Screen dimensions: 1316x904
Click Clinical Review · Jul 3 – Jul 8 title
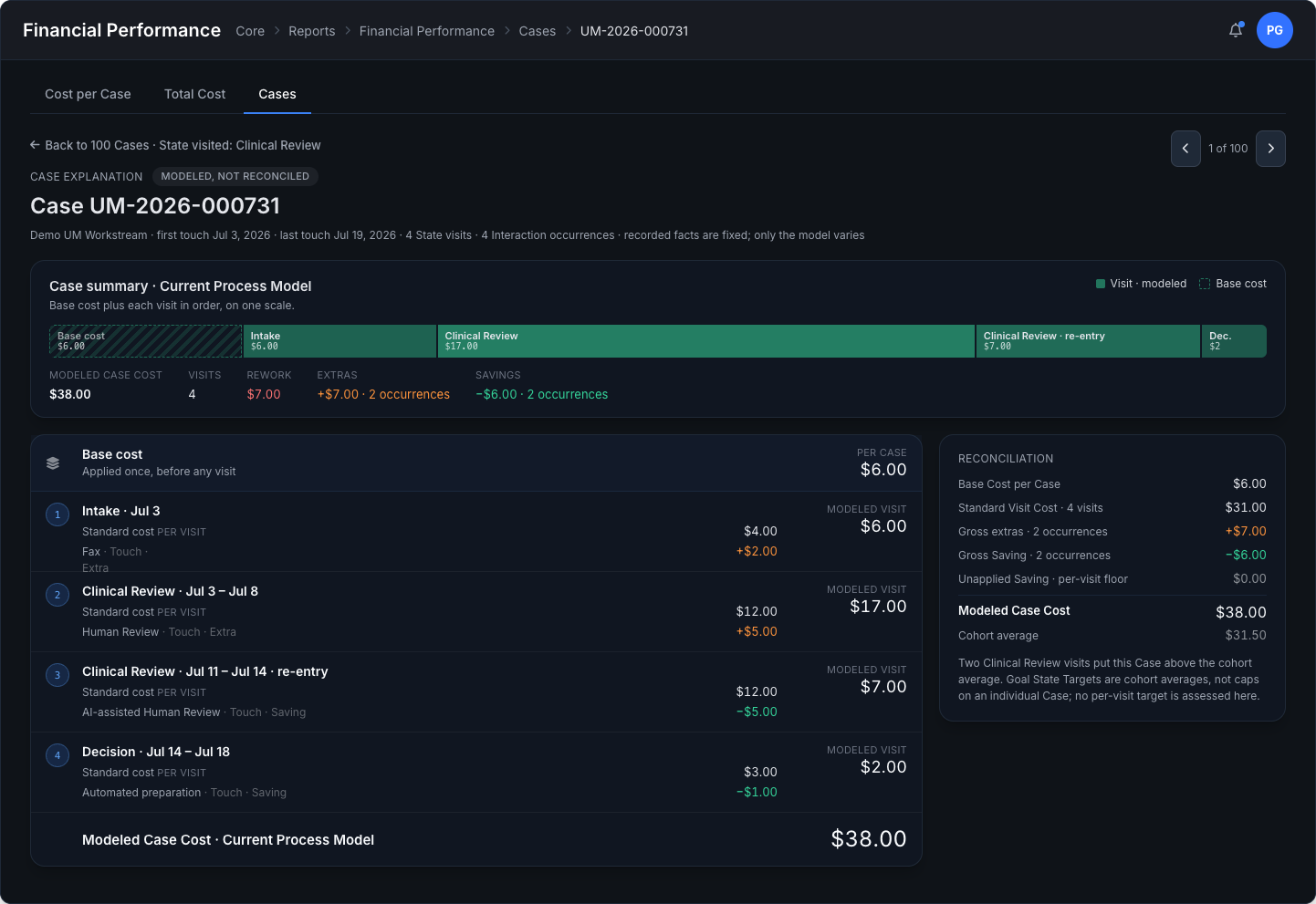click(x=170, y=591)
